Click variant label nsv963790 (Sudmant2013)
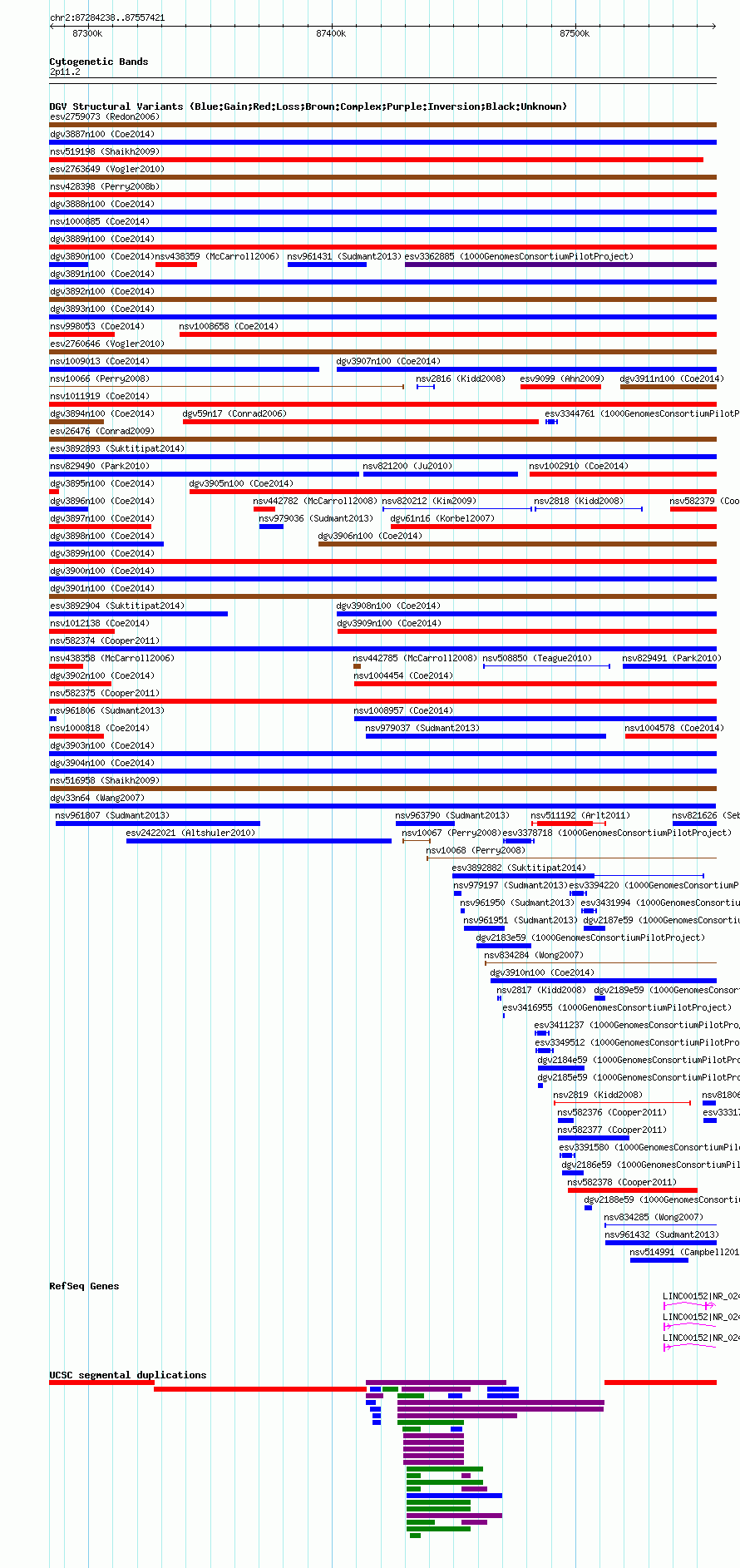Screen dimensions: 740x1568 pyautogui.click(x=452, y=815)
